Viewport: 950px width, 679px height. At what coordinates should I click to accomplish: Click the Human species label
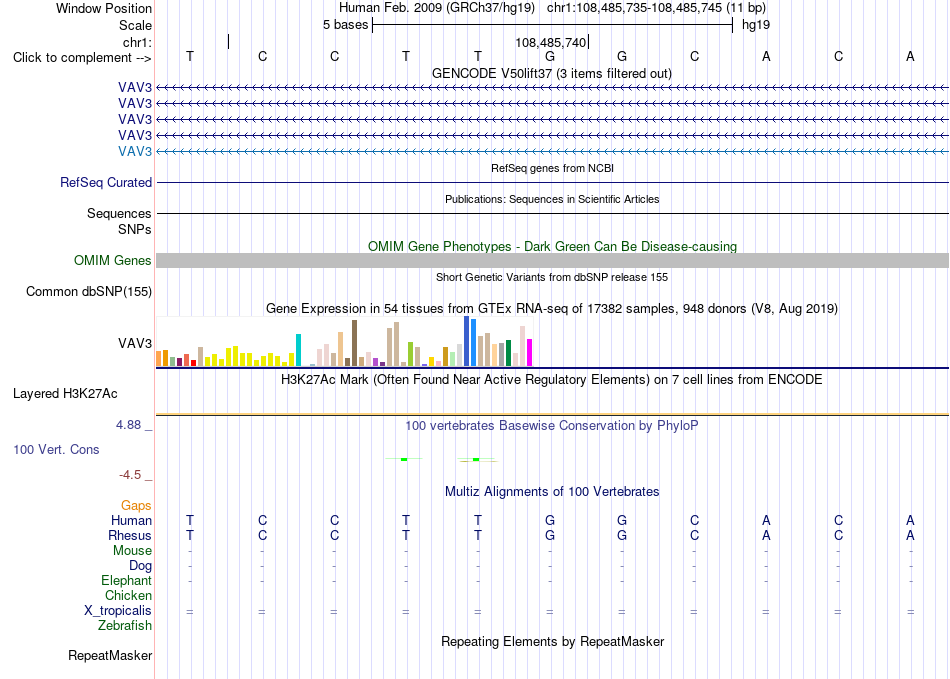point(131,520)
